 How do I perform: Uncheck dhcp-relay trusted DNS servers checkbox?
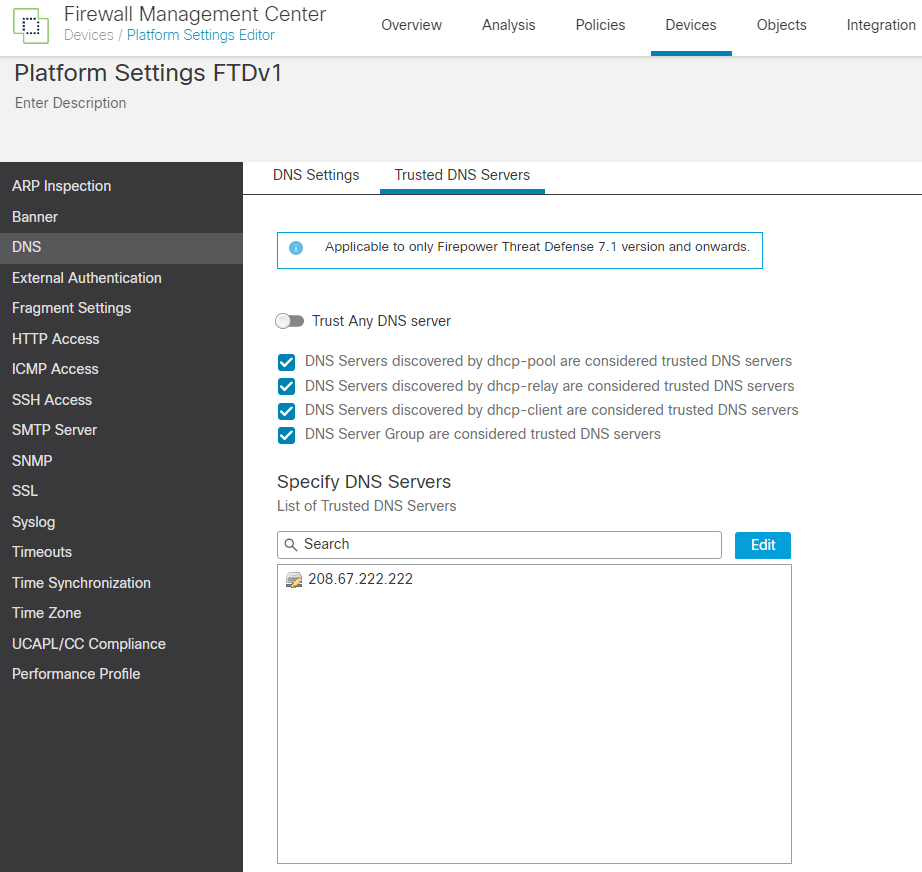[x=286, y=386]
